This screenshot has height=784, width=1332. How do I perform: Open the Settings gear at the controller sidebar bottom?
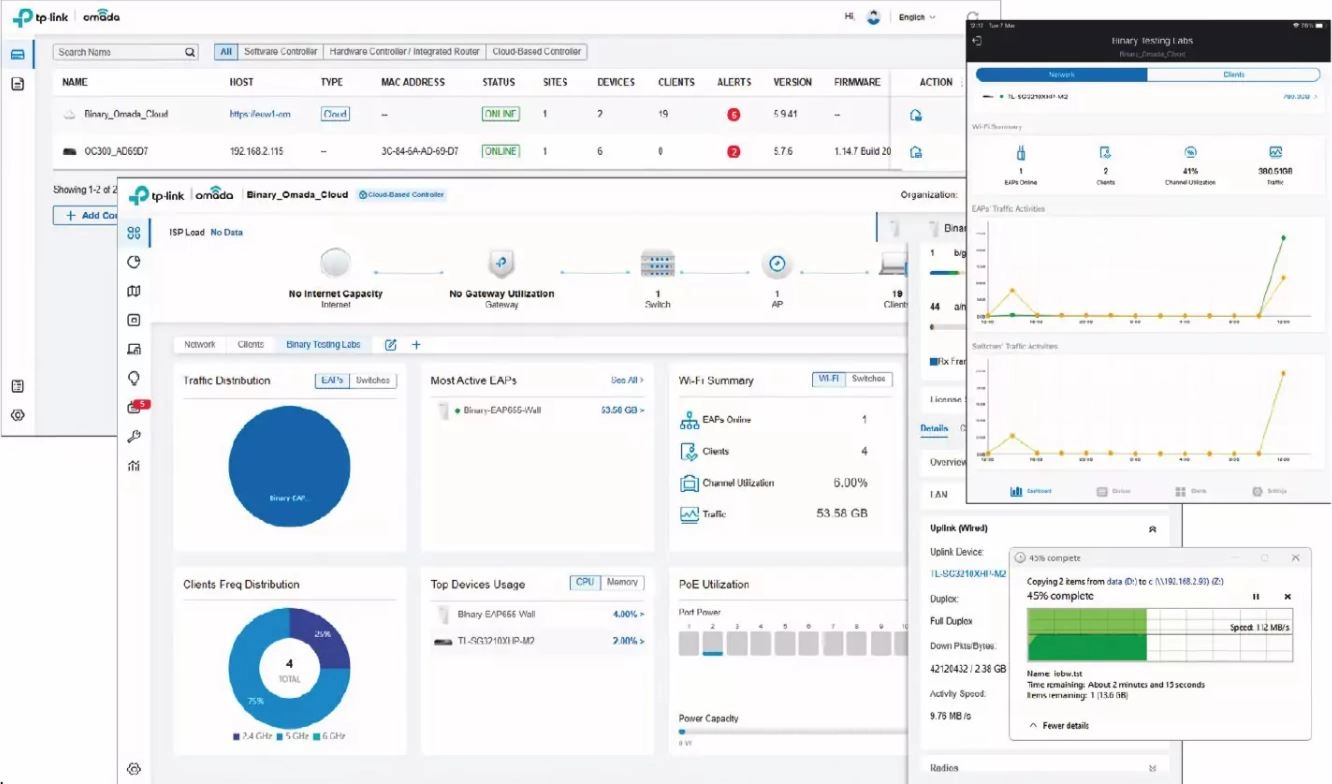[134, 768]
